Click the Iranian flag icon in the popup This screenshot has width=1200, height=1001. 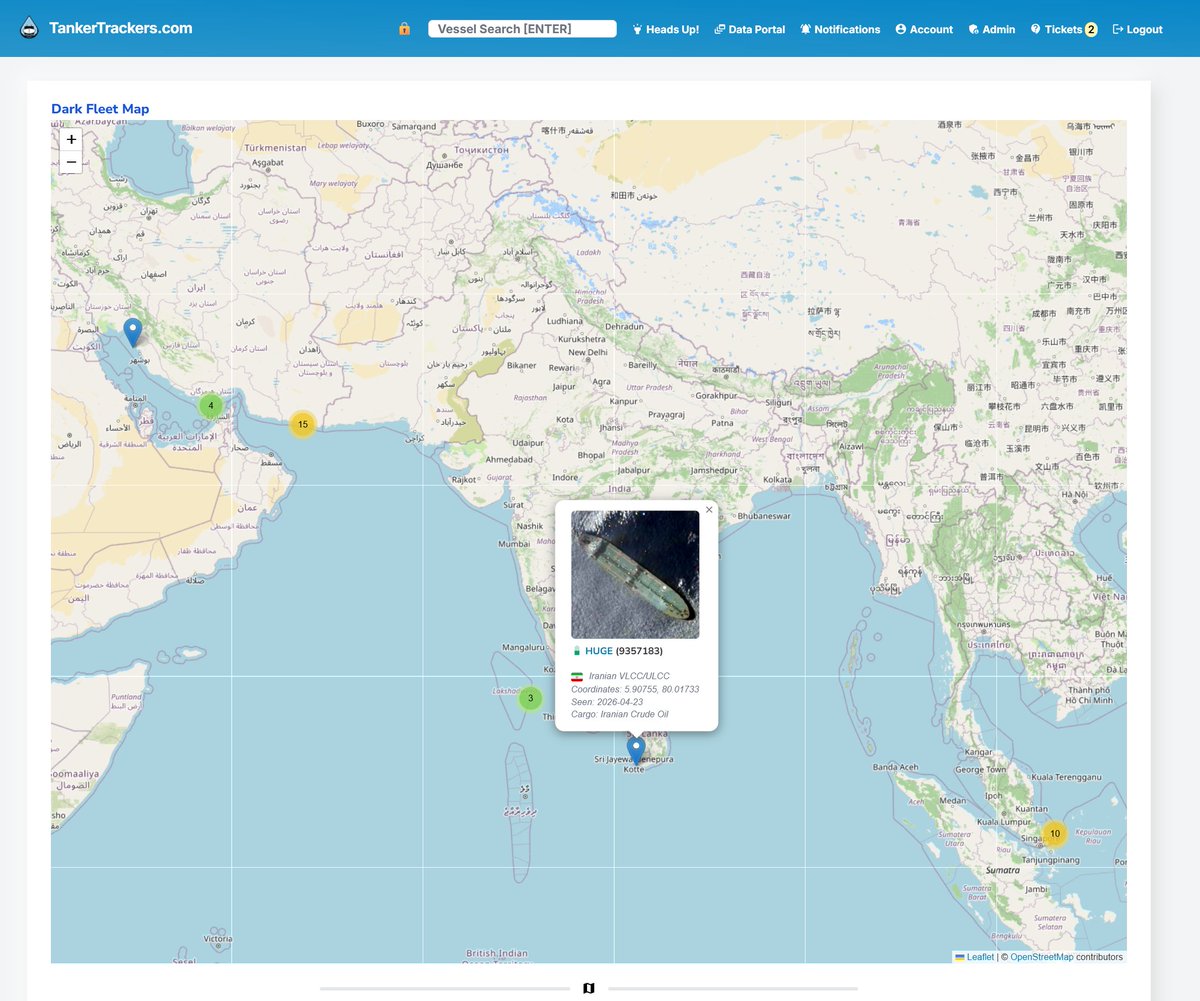click(x=576, y=677)
